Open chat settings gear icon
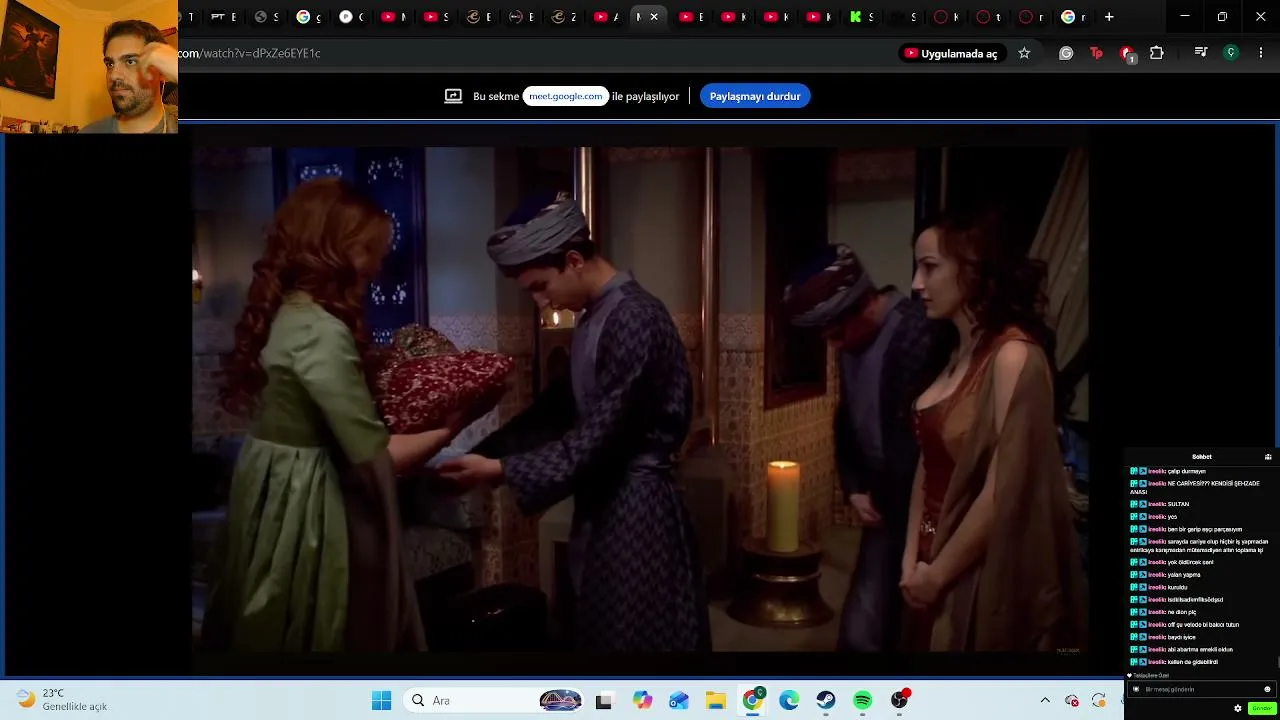The width and height of the screenshot is (1280, 720). point(1238,708)
